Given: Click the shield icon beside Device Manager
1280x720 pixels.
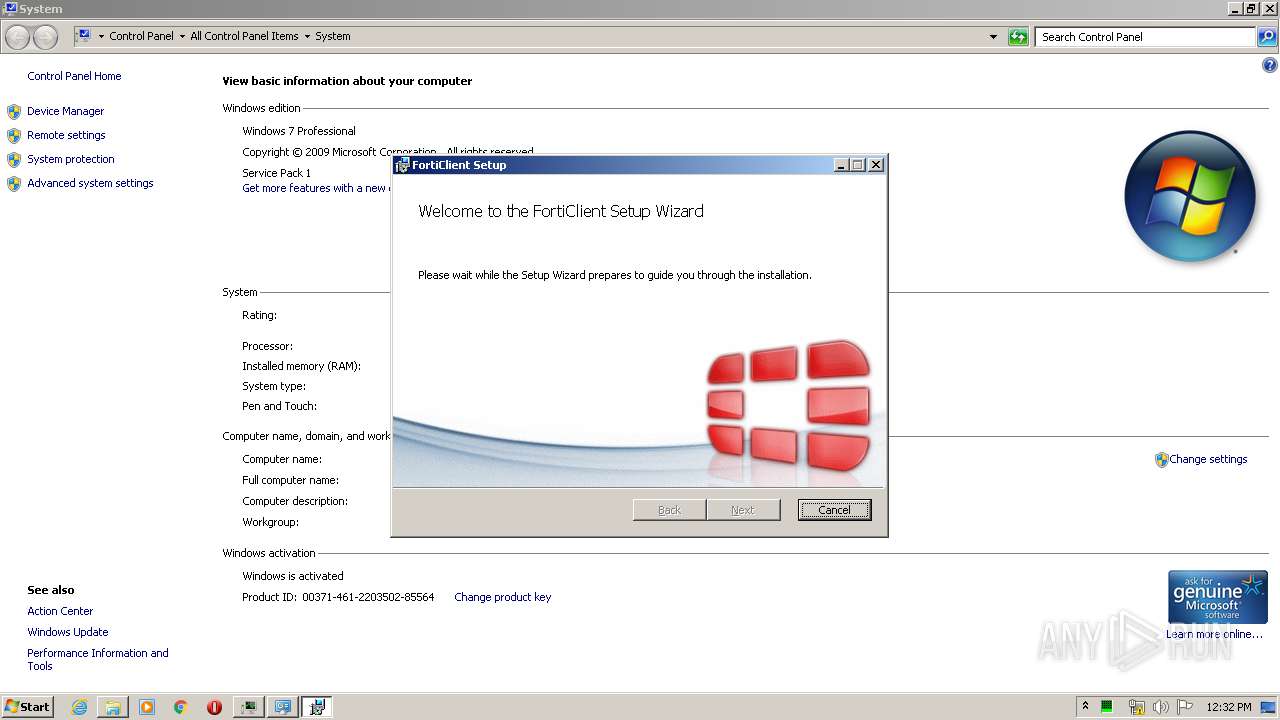Looking at the screenshot, I should pyautogui.click(x=14, y=111).
